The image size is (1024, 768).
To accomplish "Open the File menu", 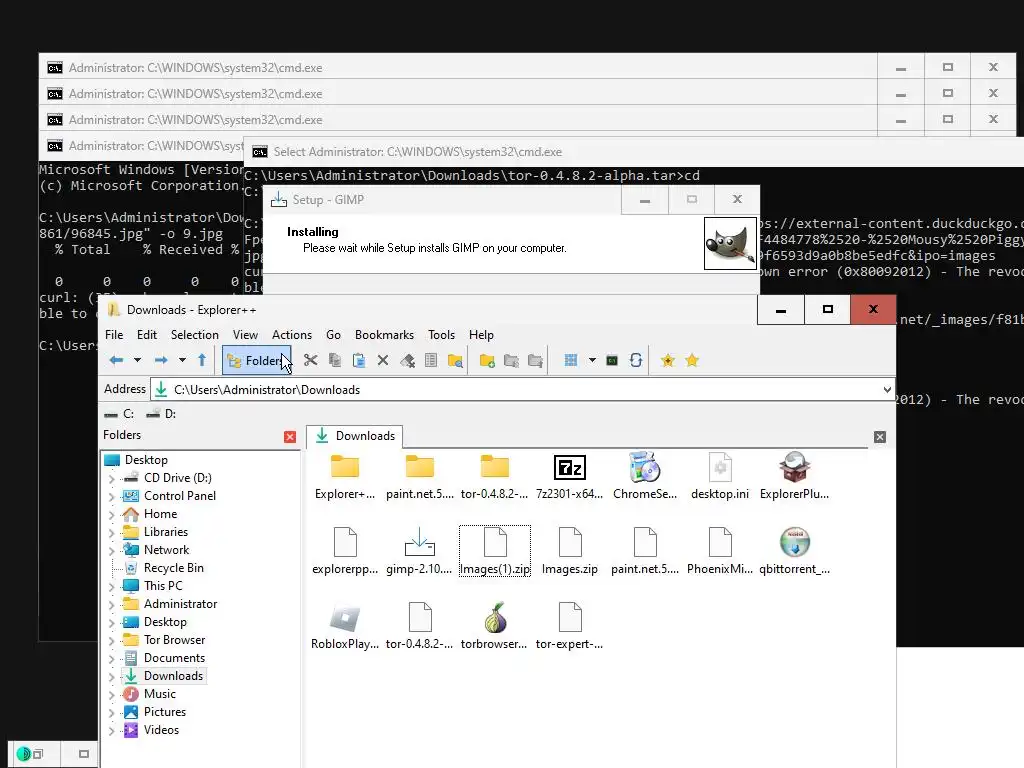I will click(114, 334).
